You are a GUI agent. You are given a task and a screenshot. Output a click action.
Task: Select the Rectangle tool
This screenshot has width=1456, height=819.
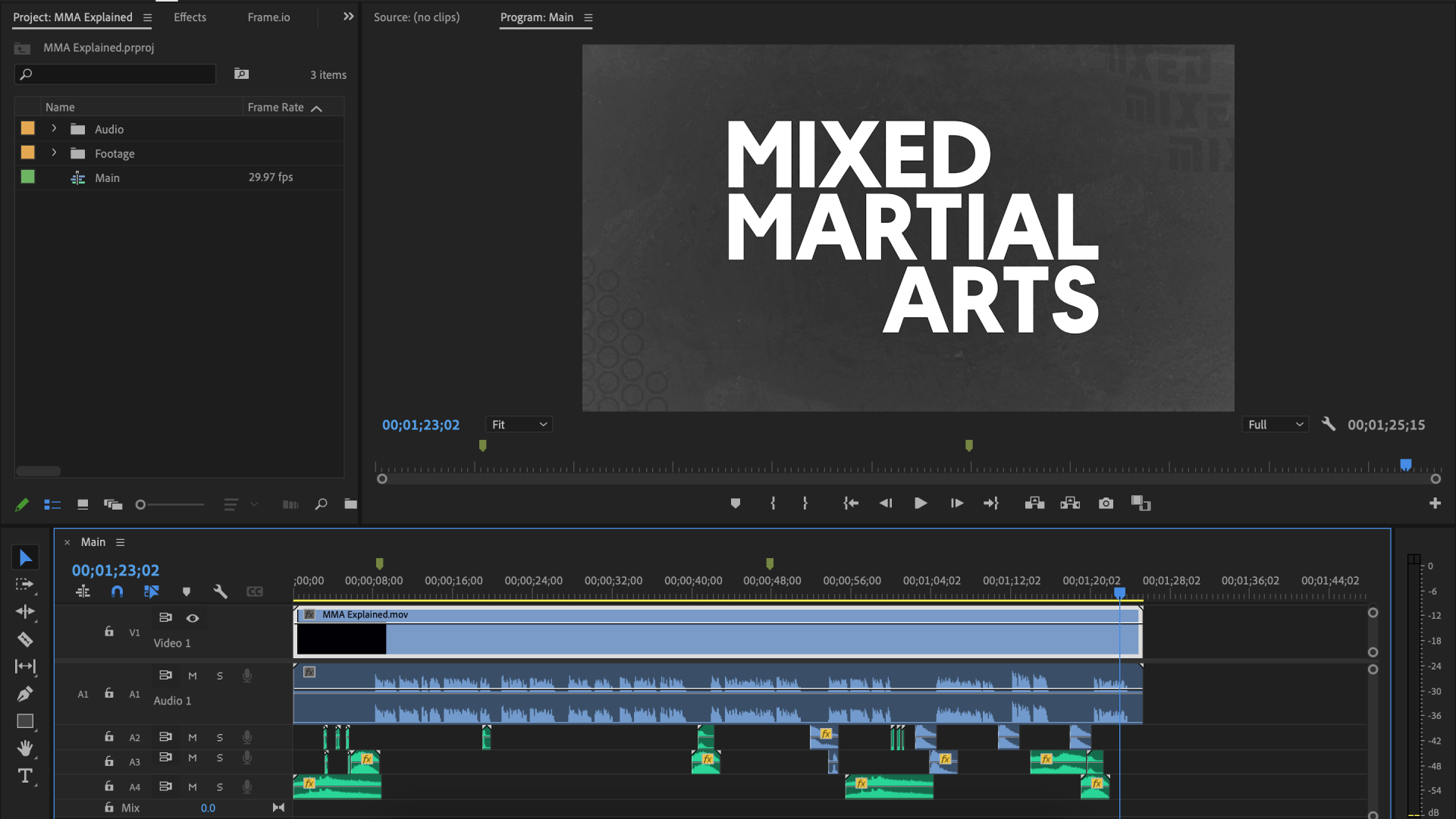click(x=25, y=721)
